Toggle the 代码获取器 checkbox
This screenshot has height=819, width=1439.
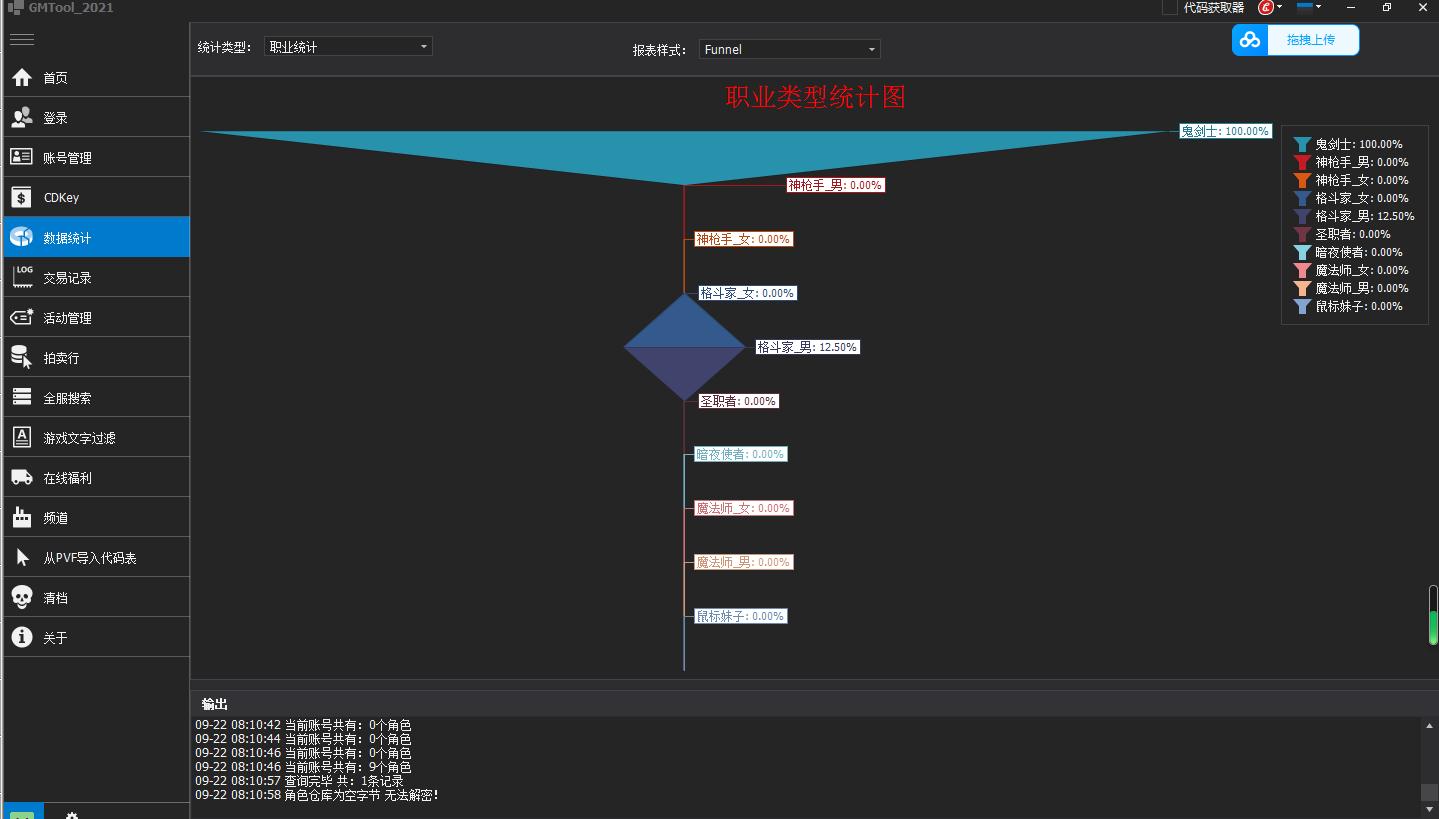pos(1169,7)
